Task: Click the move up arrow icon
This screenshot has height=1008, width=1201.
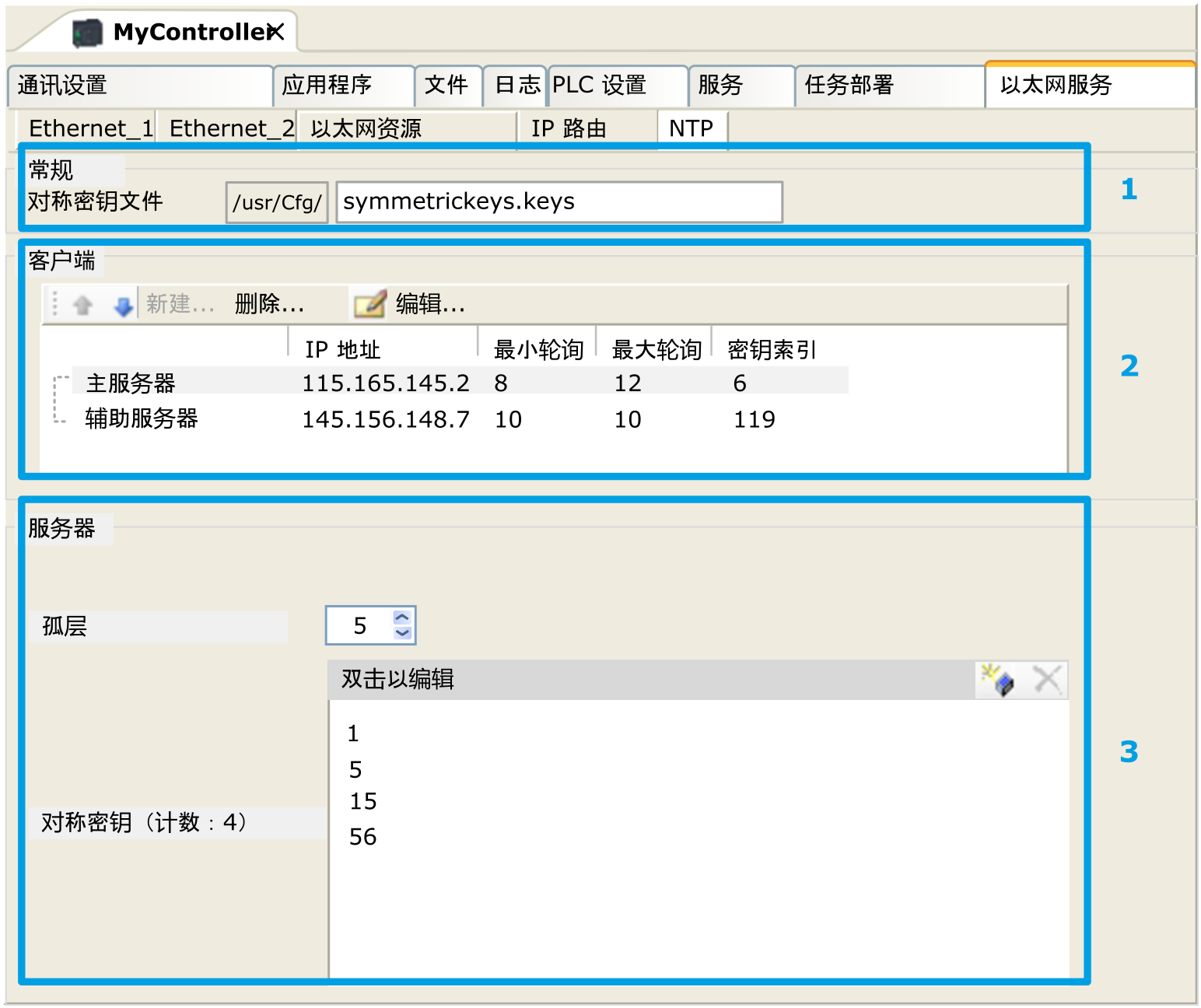Action: [83, 305]
